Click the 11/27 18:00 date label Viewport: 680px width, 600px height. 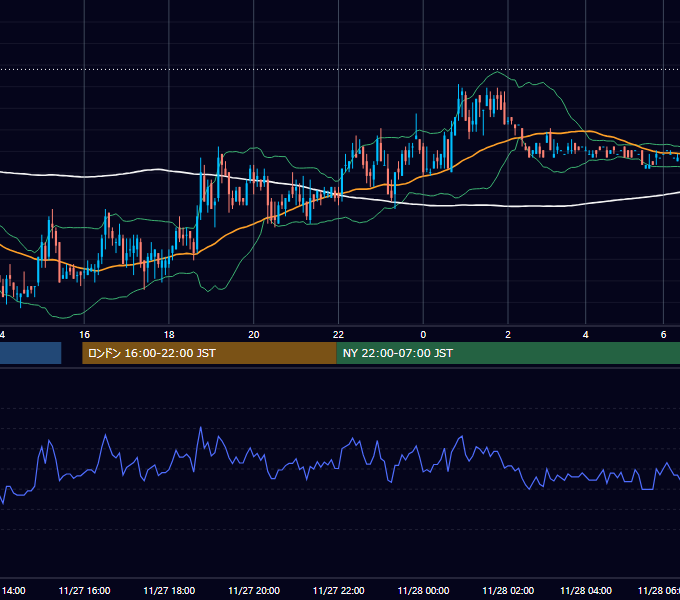coord(169,590)
